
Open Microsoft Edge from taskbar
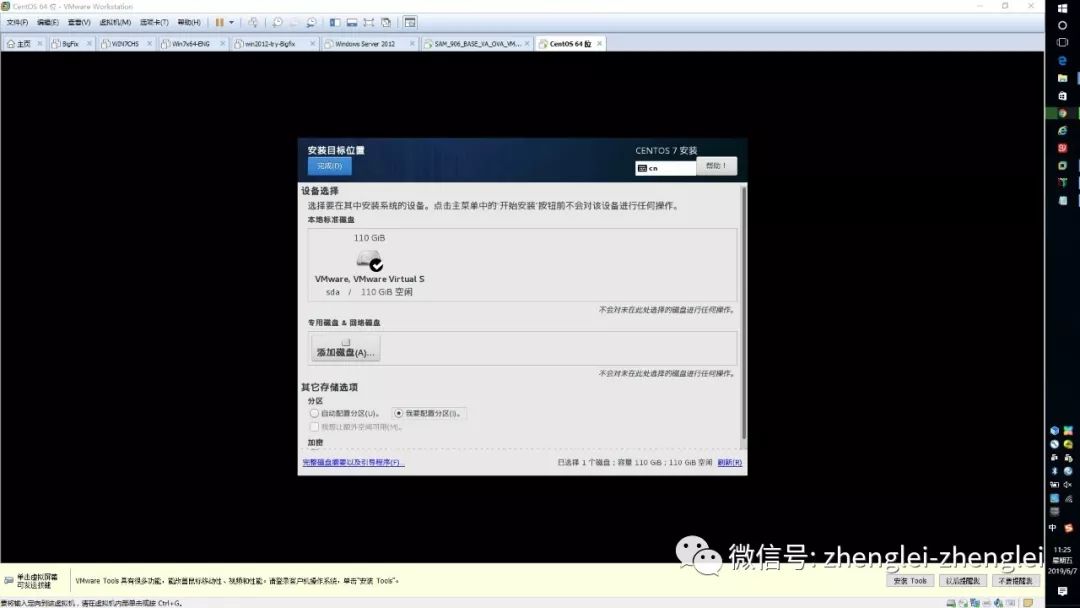pos(1062,61)
